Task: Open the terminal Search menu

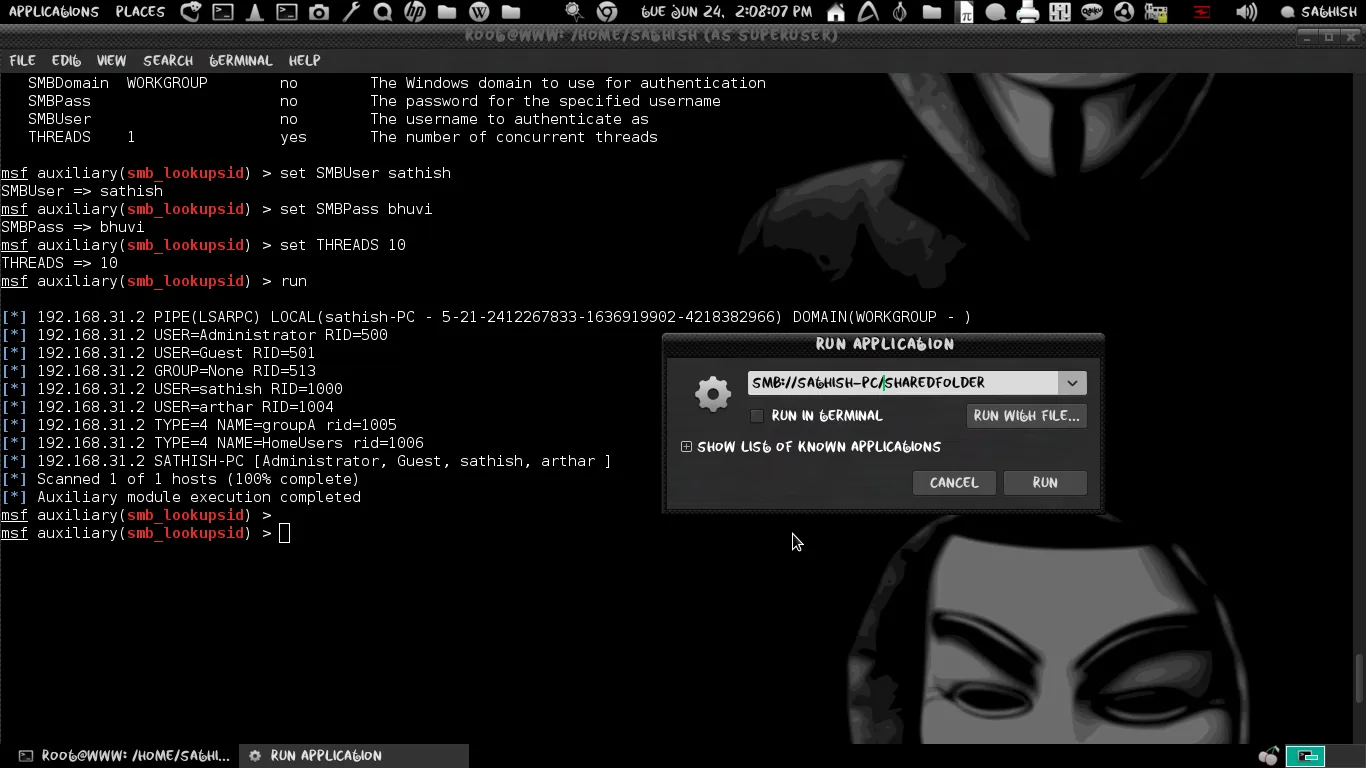Action: 168,61
